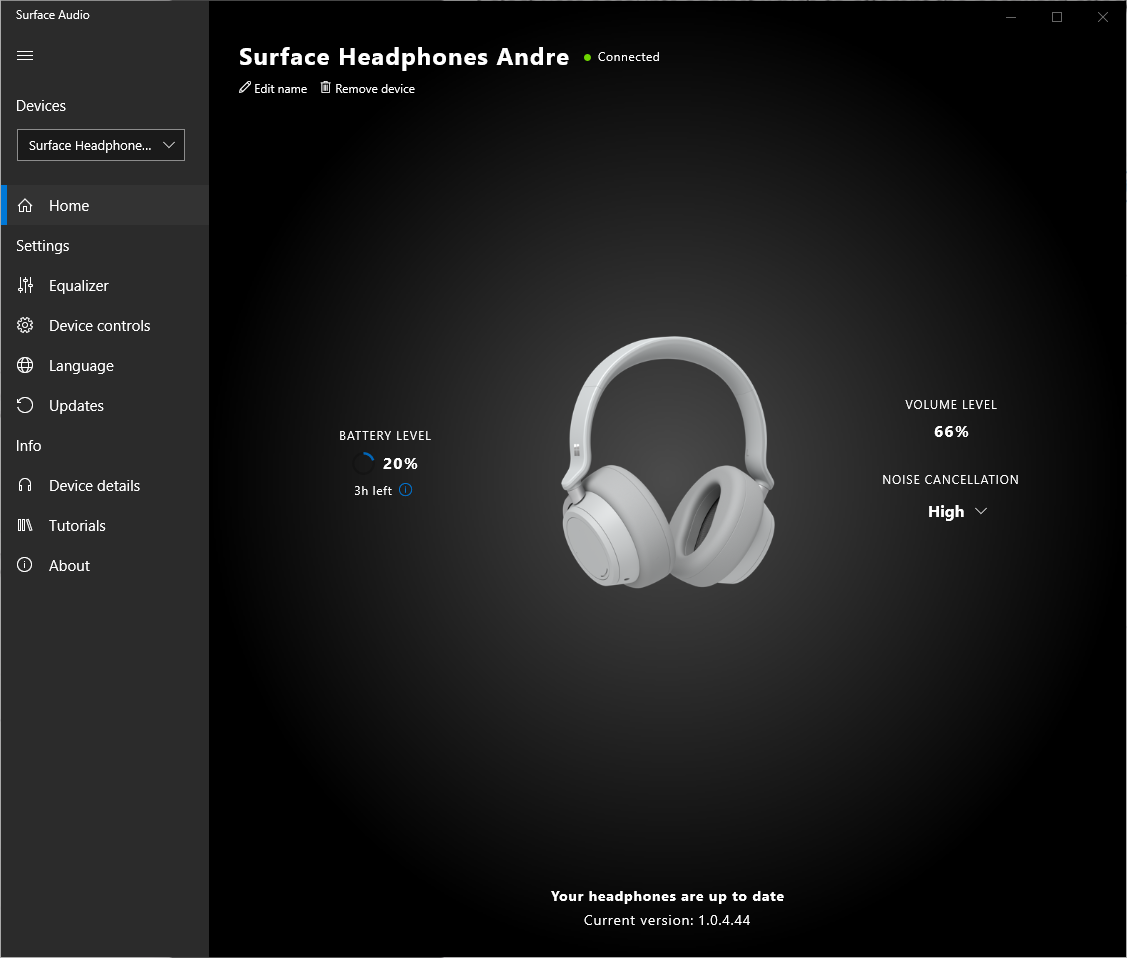The image size is (1127, 958).
Task: Click the Equalizer sliders icon
Action: pos(26,286)
